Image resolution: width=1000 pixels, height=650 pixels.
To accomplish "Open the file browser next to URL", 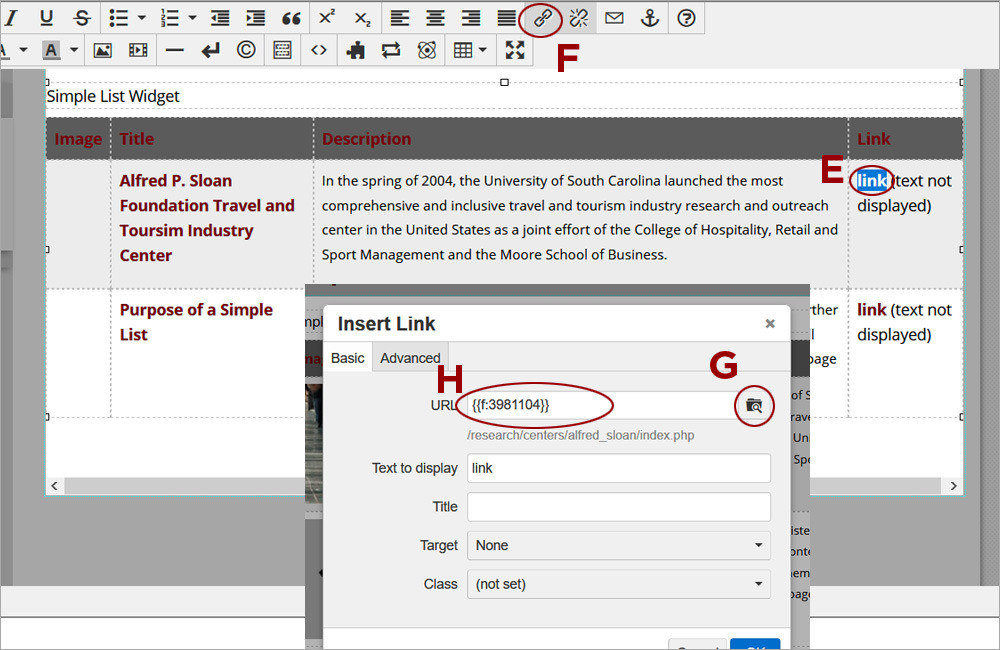I will click(754, 405).
